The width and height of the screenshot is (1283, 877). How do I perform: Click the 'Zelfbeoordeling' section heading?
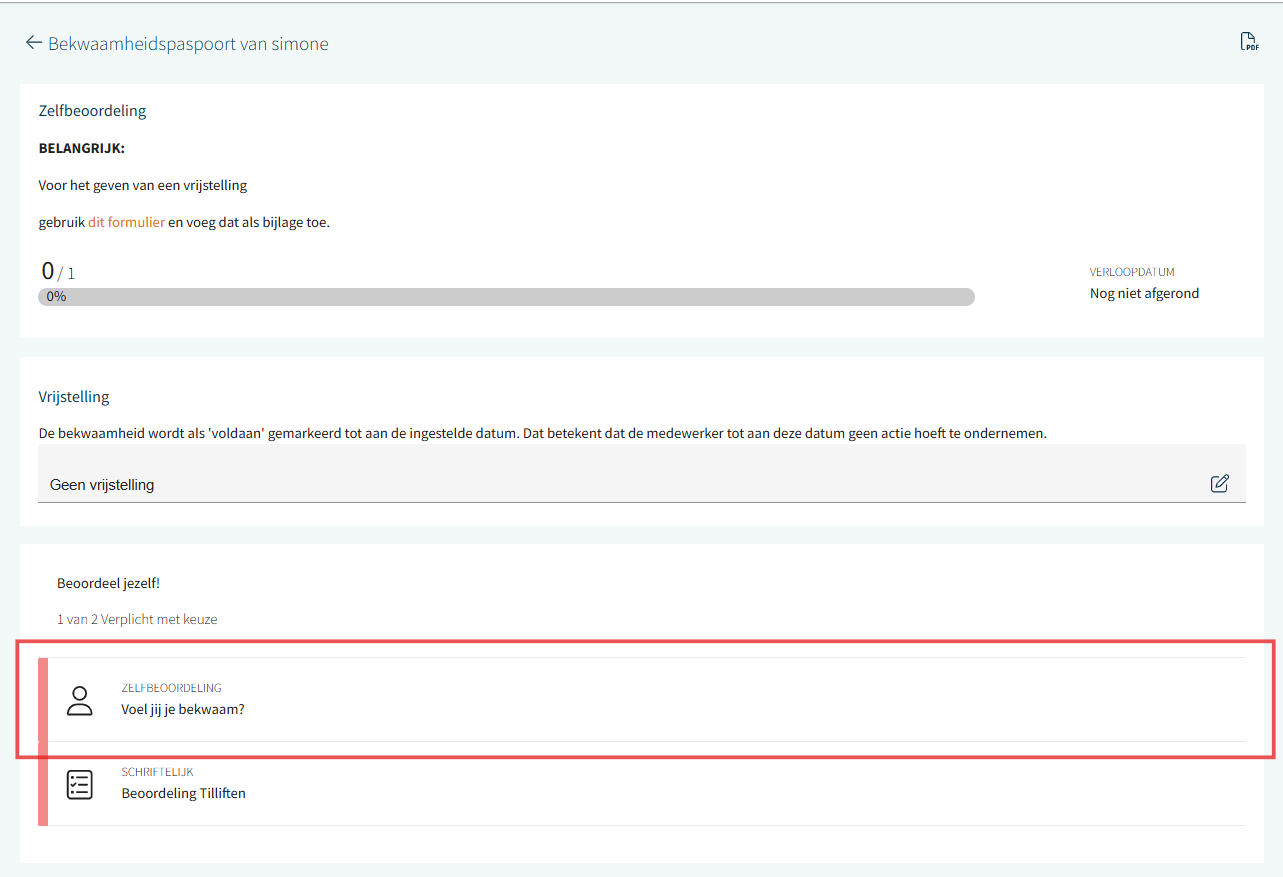point(92,111)
